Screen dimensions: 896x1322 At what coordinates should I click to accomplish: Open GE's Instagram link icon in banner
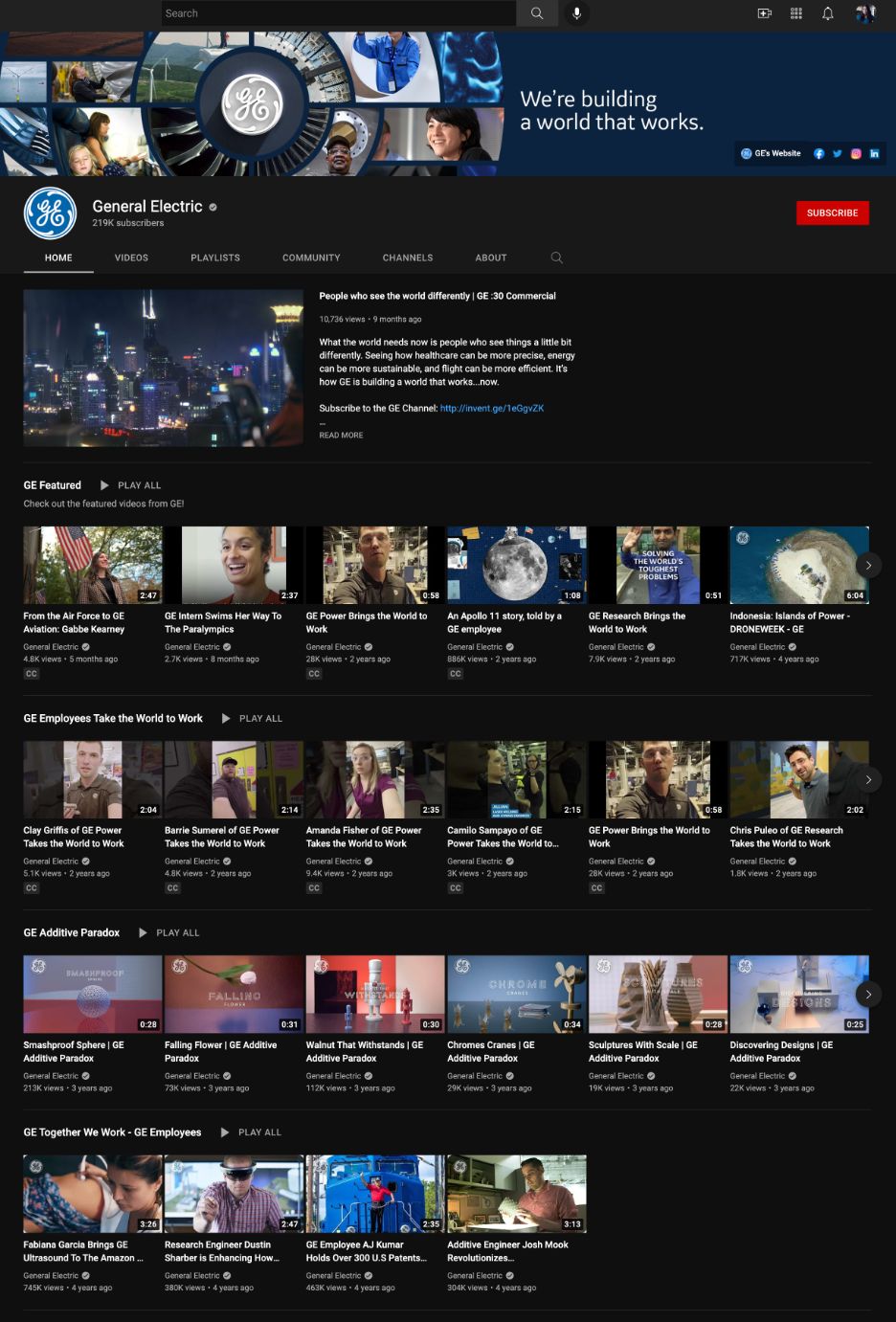pyautogui.click(x=856, y=153)
